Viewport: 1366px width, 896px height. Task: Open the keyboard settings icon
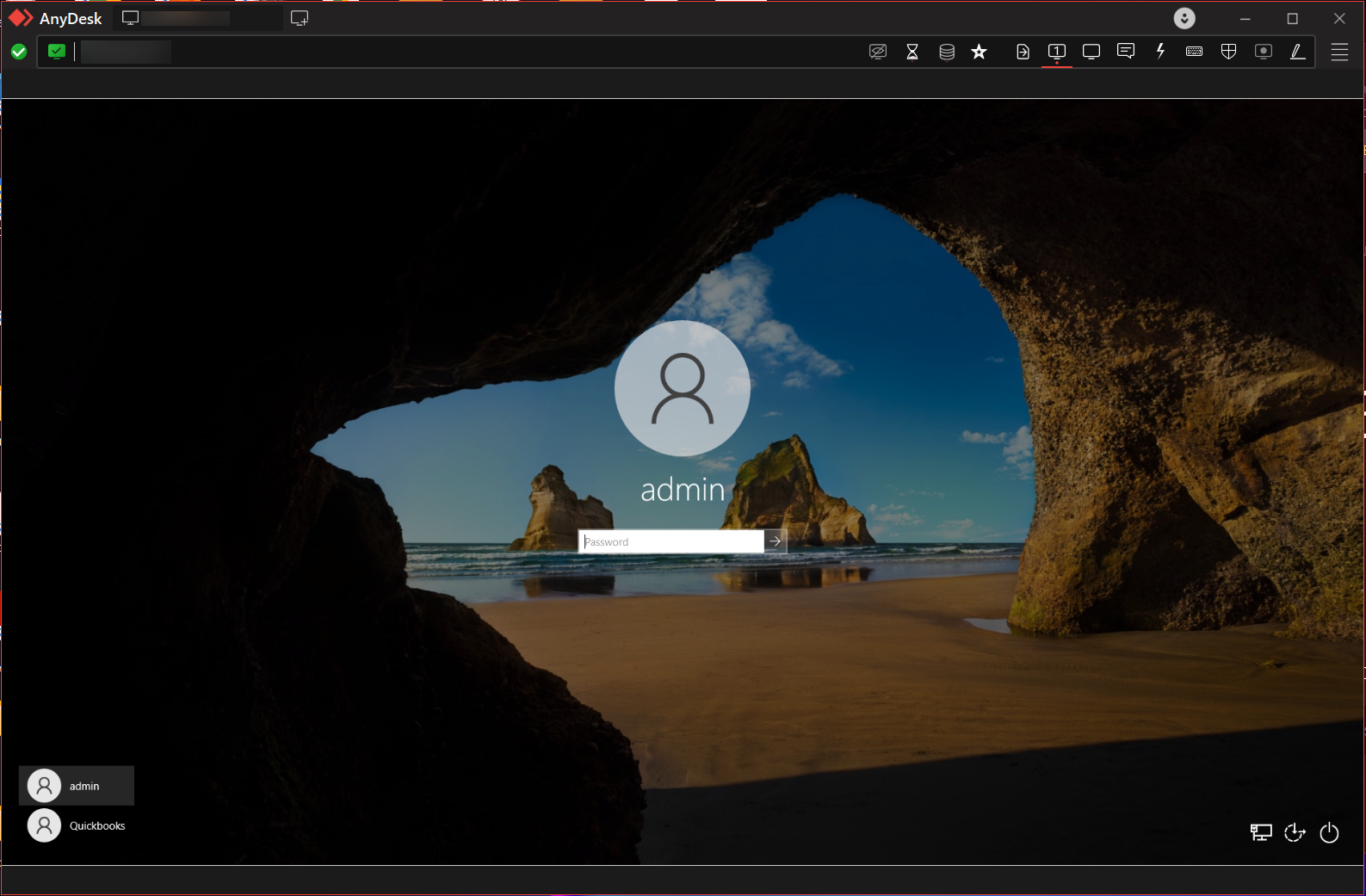pyautogui.click(x=1194, y=52)
